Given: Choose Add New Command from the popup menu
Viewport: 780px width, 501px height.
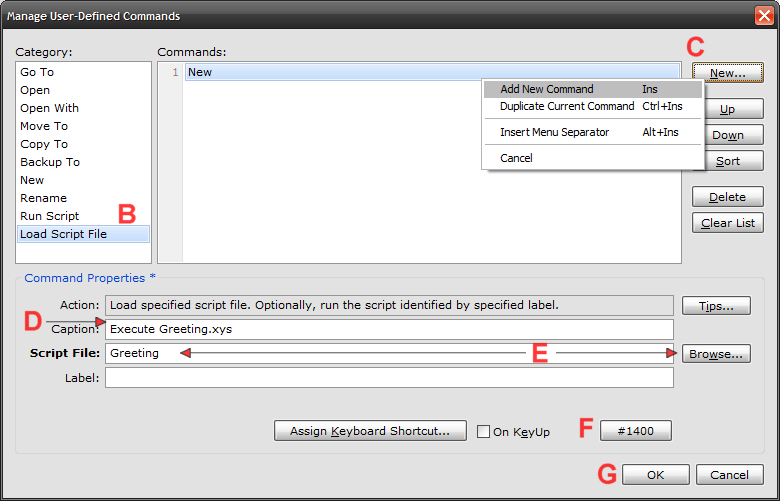Looking at the screenshot, I should [x=592, y=89].
